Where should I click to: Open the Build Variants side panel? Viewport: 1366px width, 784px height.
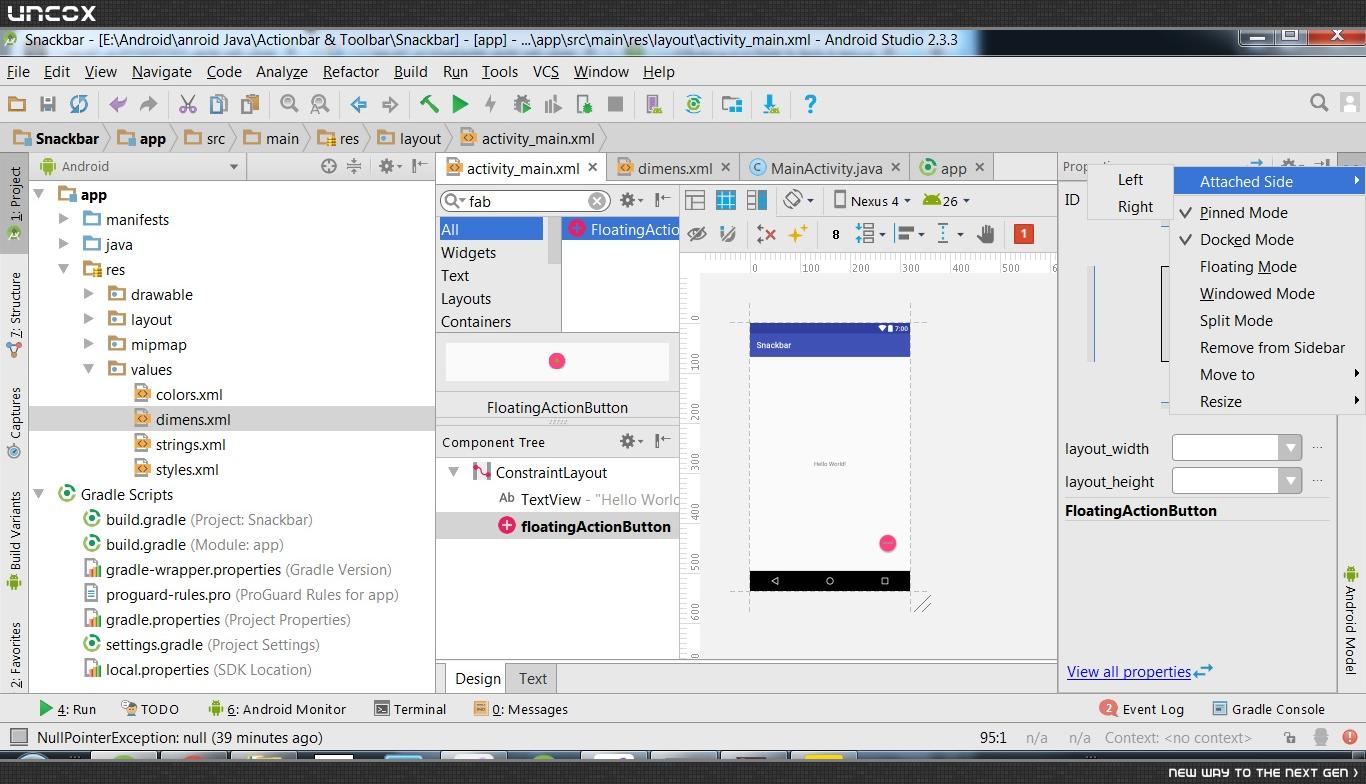pos(15,540)
